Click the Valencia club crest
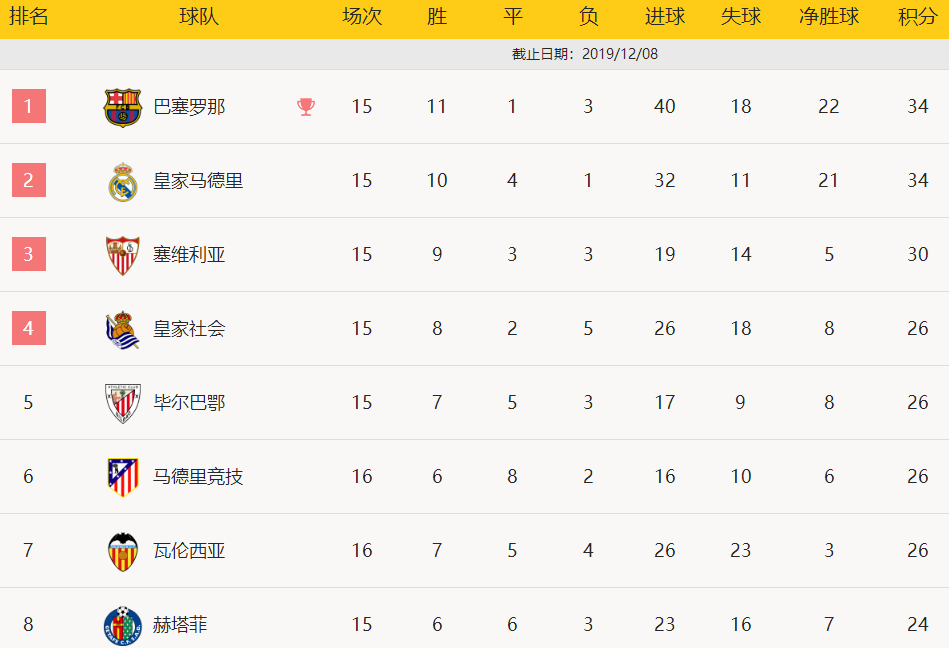 tap(123, 552)
